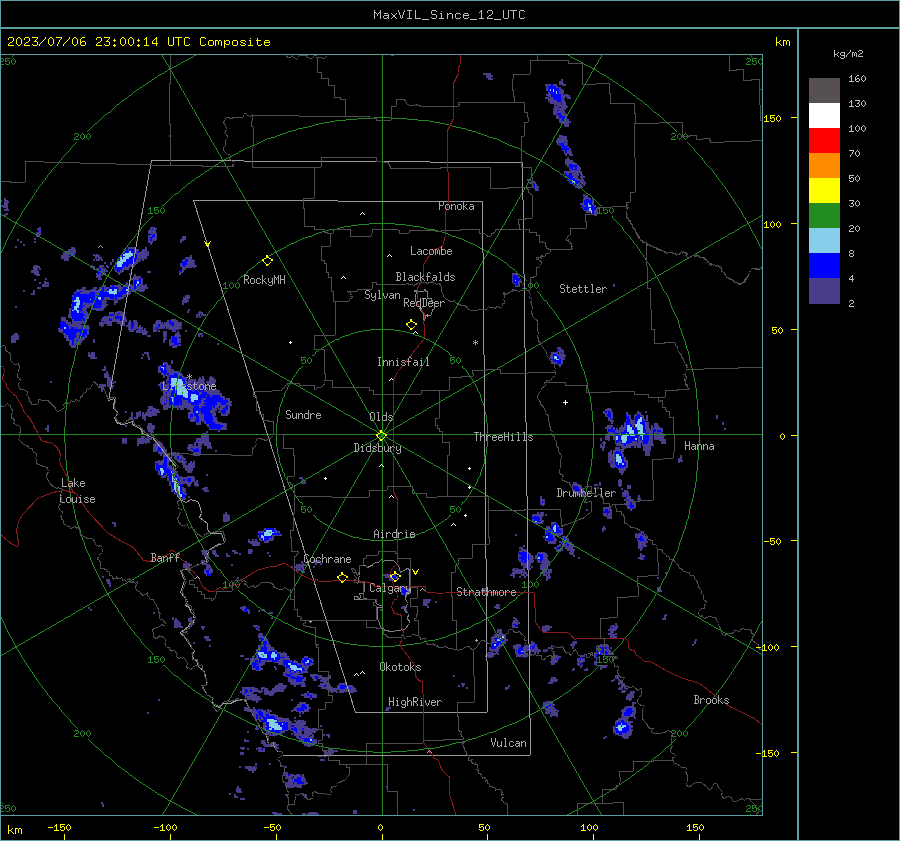Click the Lake Louise label
900x841 pixels.
[77, 491]
